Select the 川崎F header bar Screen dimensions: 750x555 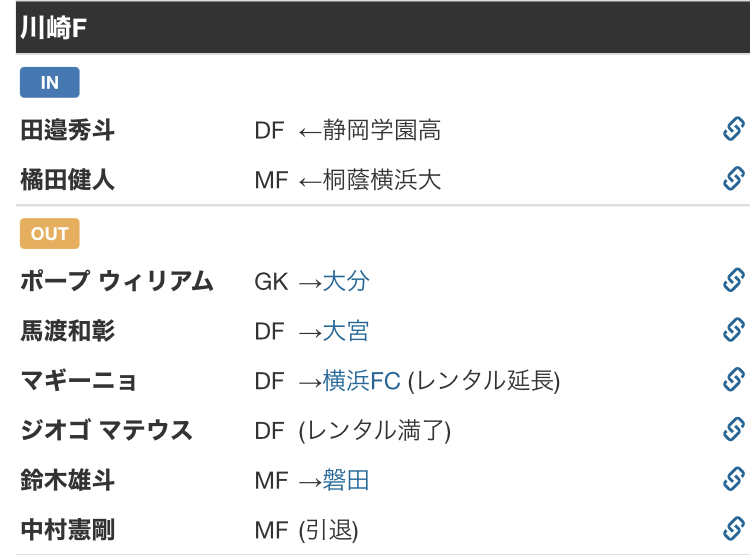pos(383,27)
